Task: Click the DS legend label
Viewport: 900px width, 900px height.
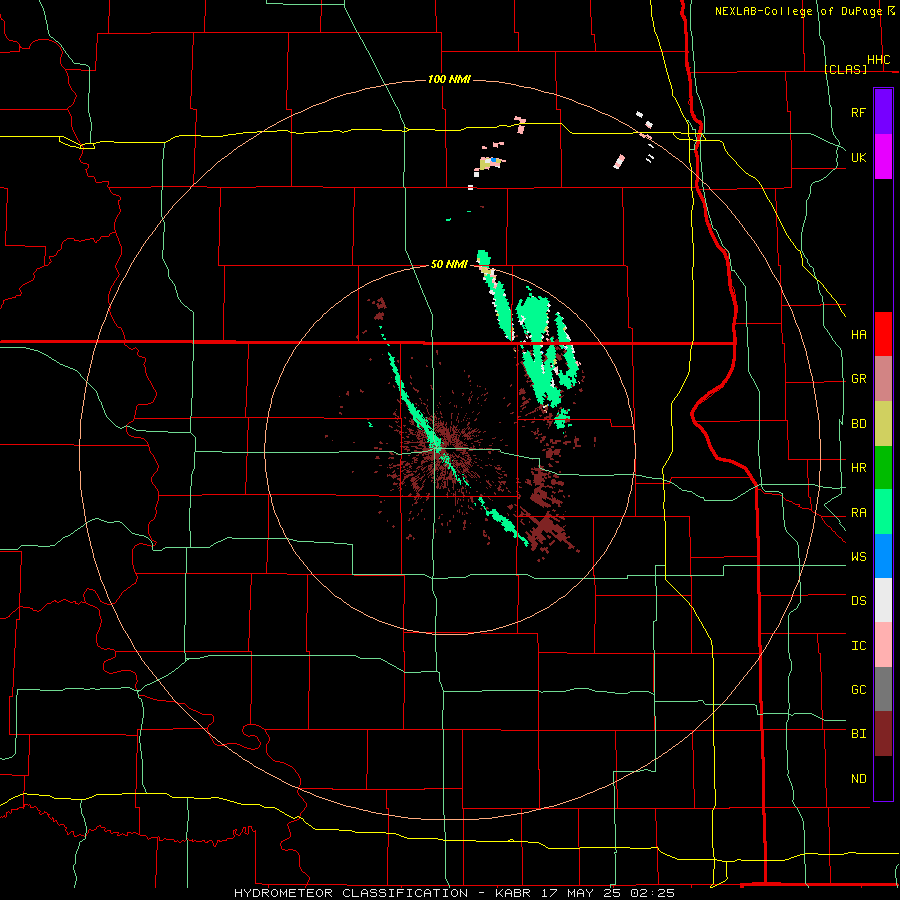Action: [x=858, y=600]
